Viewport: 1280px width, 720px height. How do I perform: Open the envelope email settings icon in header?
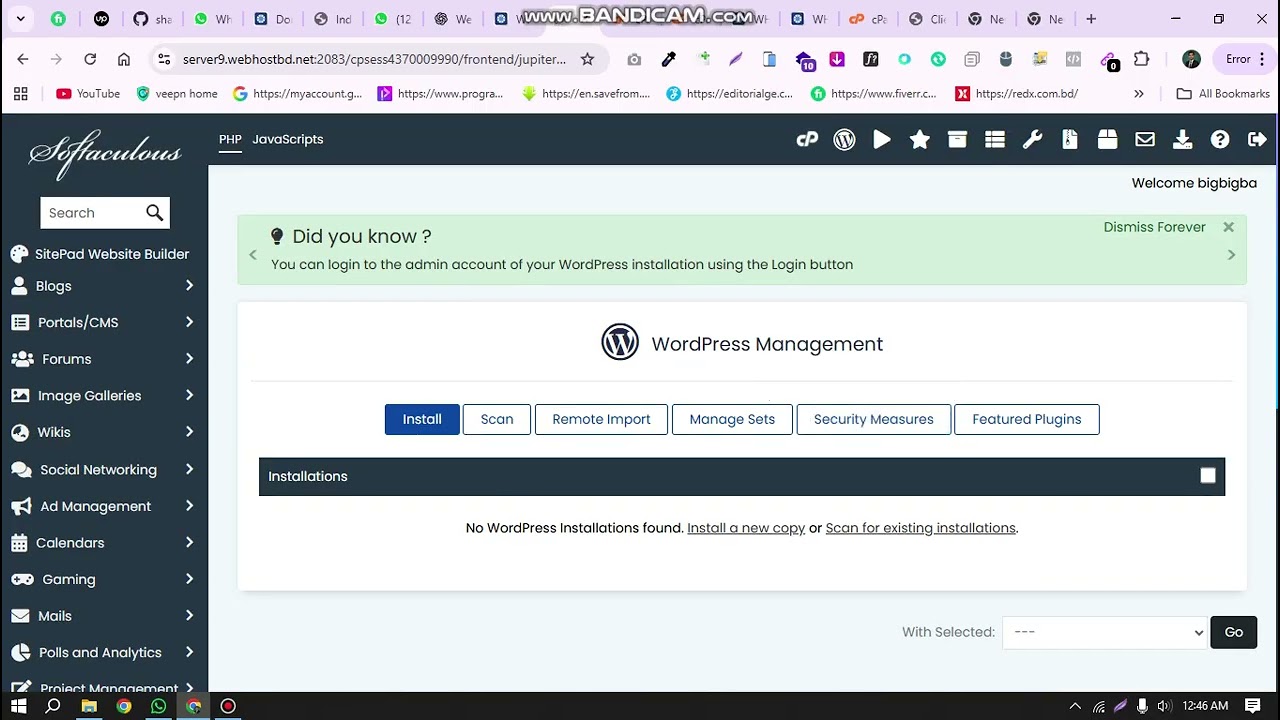point(1145,140)
